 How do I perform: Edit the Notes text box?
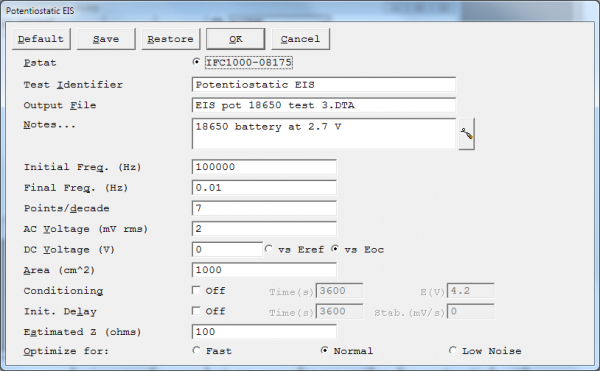(x=324, y=133)
